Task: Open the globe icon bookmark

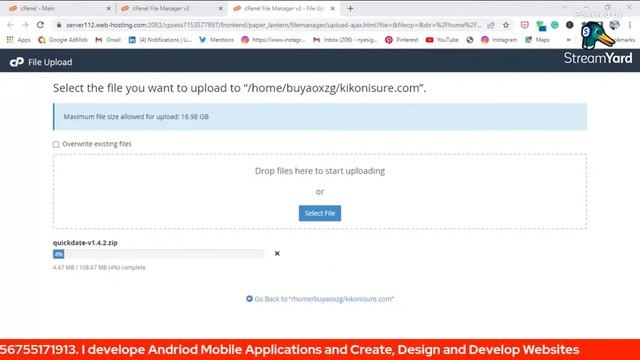Action: tap(470, 40)
